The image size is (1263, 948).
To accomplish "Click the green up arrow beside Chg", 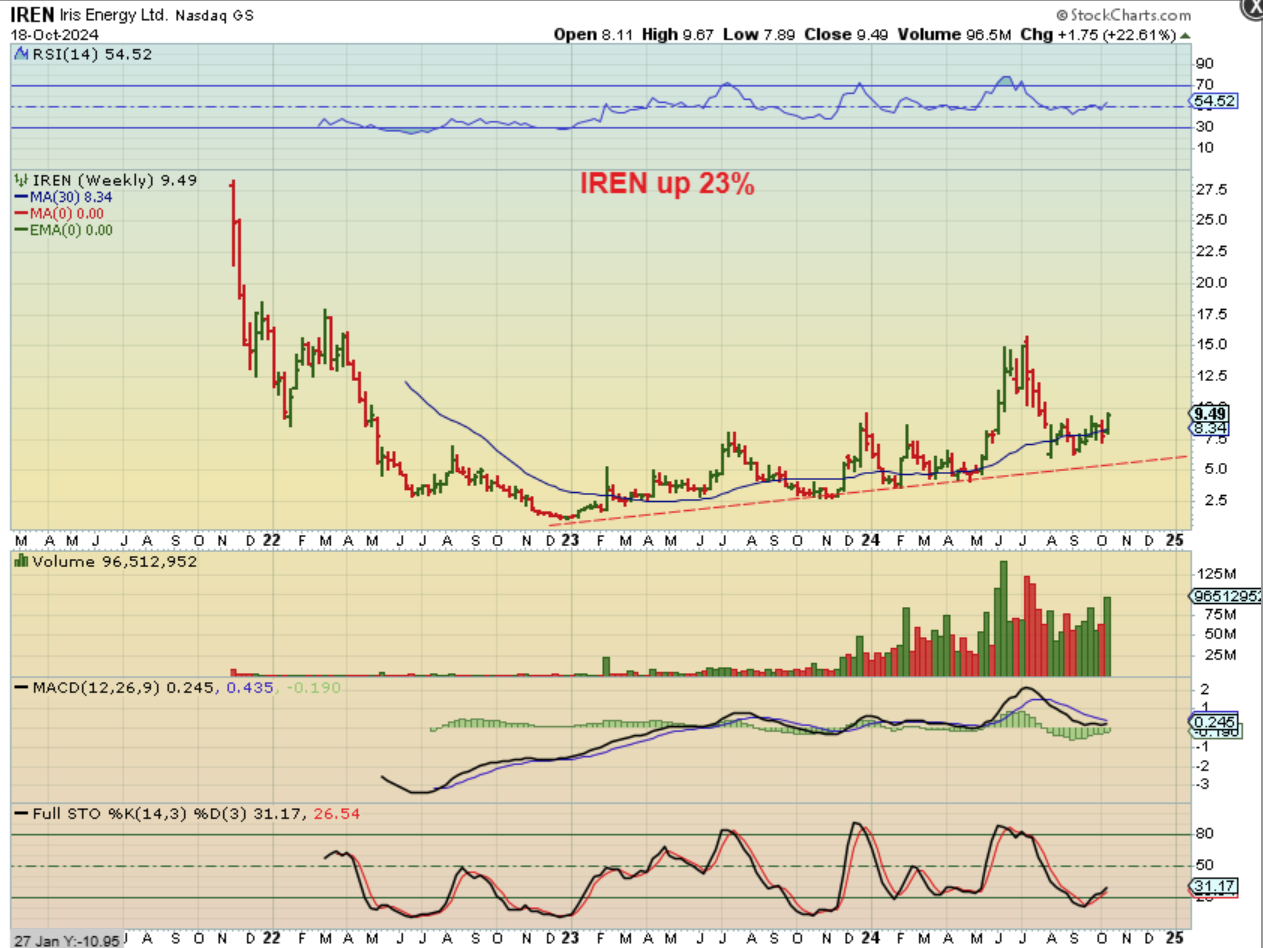I will [1186, 34].
